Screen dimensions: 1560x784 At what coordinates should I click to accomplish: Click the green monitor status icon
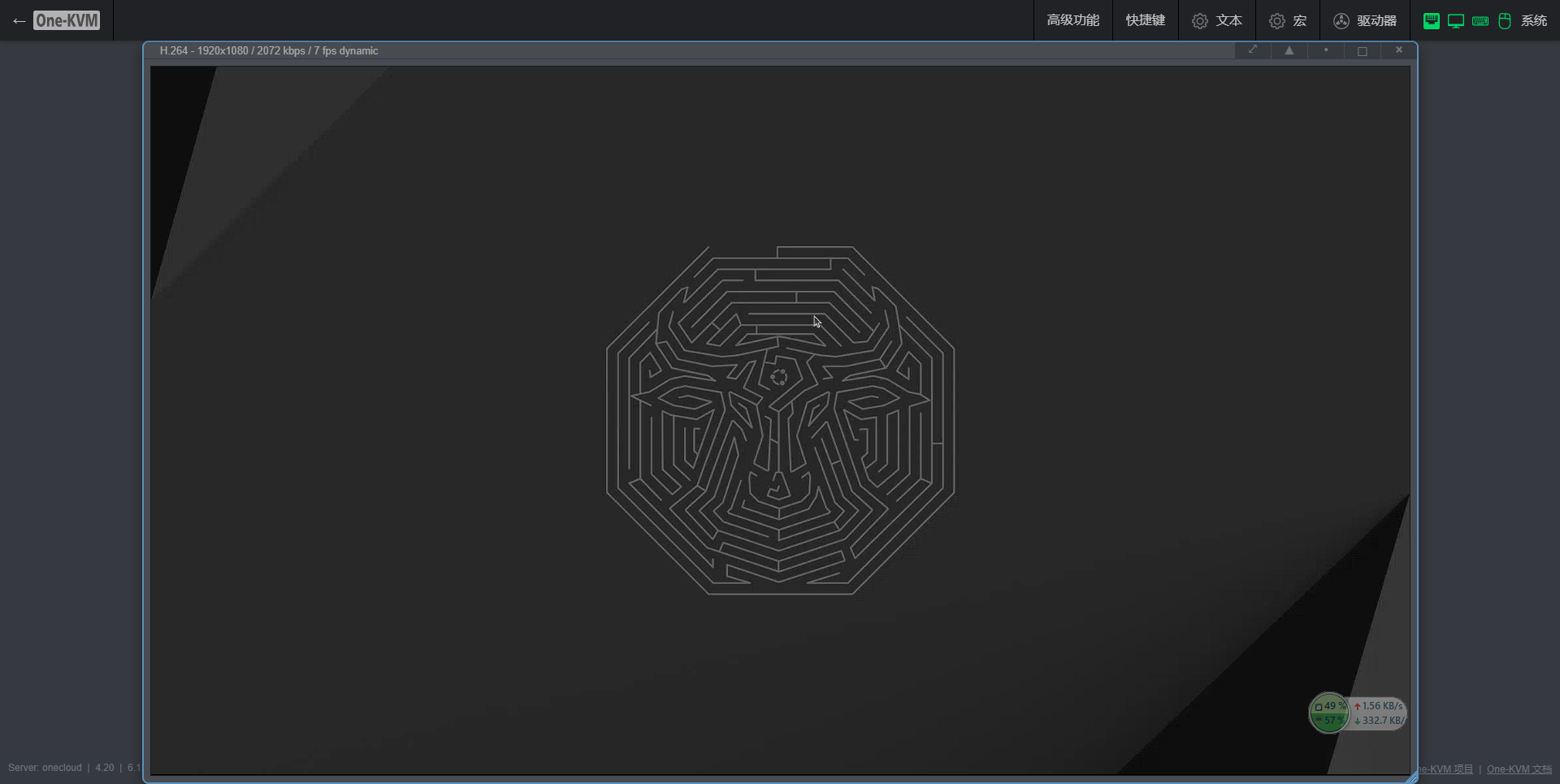tap(1456, 21)
